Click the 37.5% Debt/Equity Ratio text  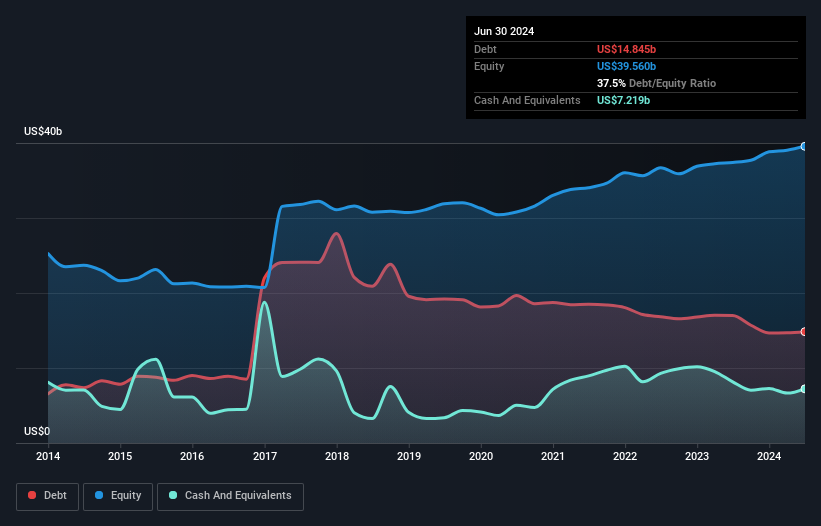pyautogui.click(x=656, y=83)
